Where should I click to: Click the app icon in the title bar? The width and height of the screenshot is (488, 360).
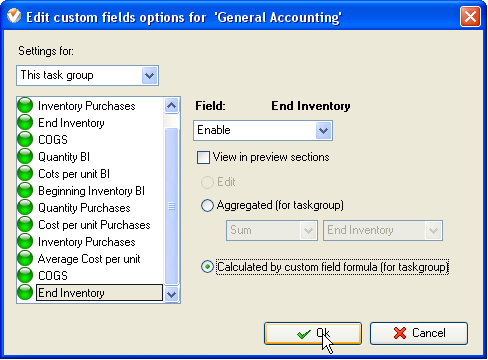[x=14, y=17]
